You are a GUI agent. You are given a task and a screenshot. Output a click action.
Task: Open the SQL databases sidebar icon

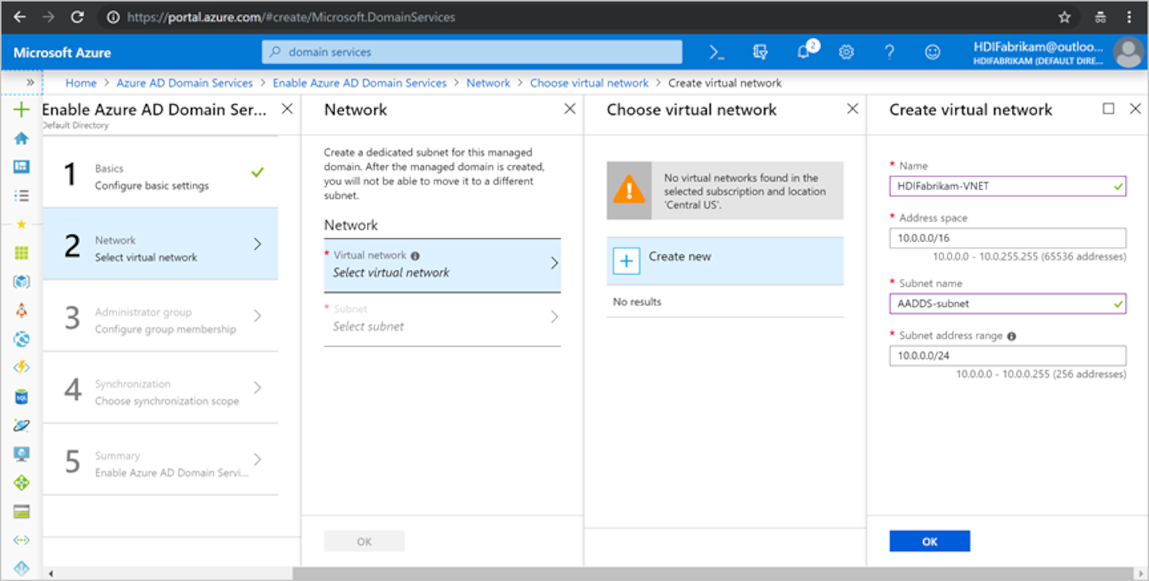[21, 397]
